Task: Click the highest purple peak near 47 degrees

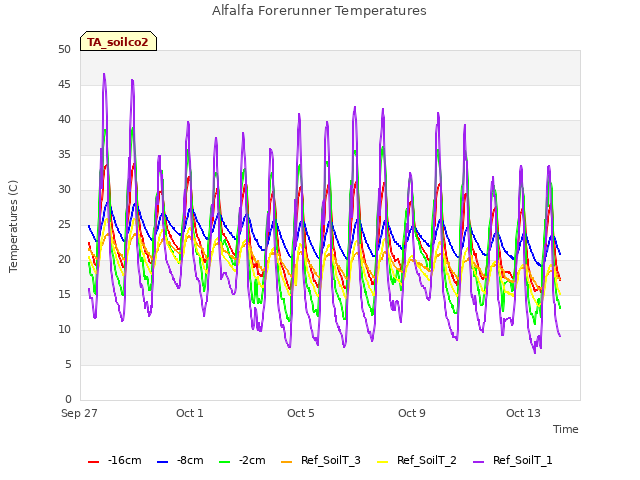Action: (104, 74)
